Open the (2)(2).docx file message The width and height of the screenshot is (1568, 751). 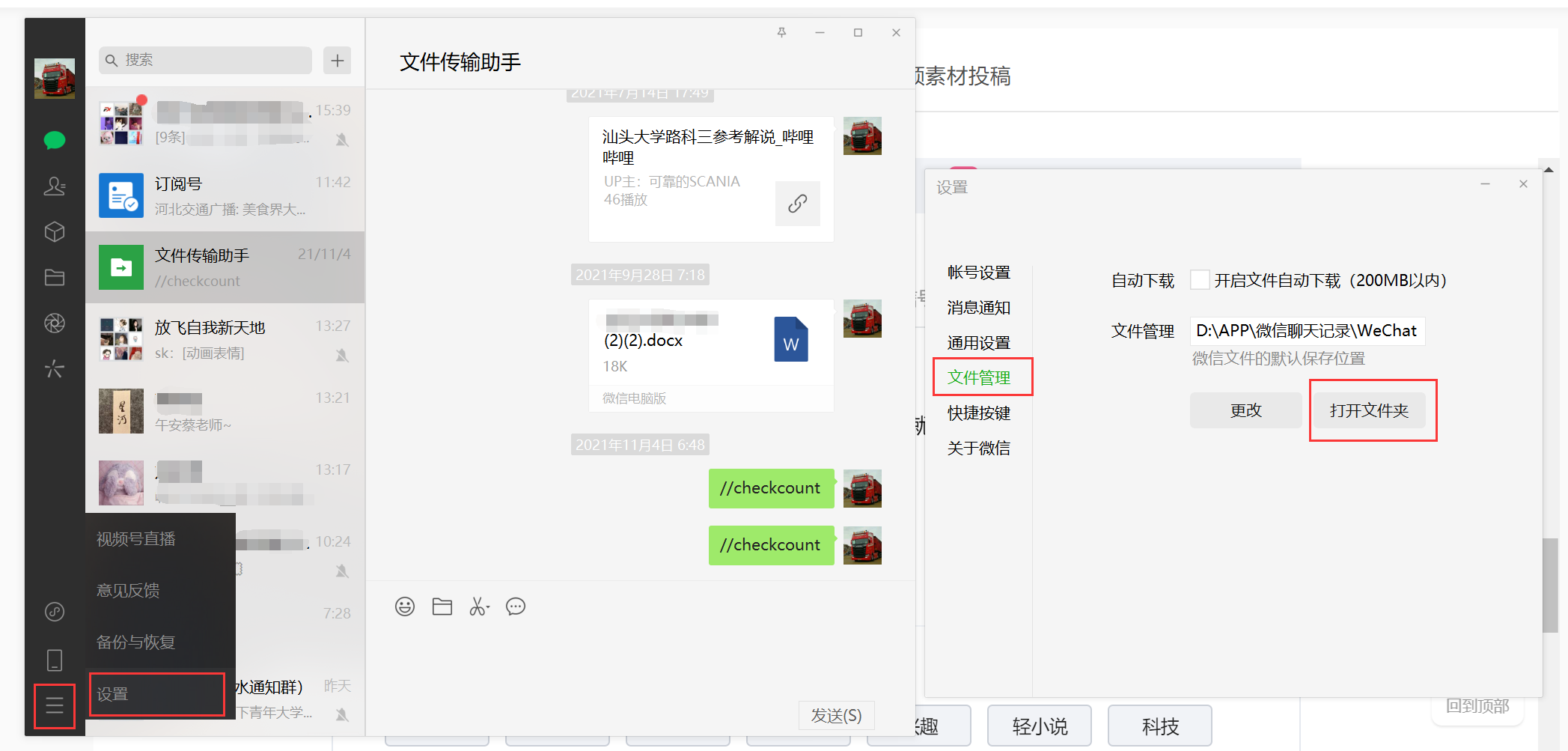point(711,356)
